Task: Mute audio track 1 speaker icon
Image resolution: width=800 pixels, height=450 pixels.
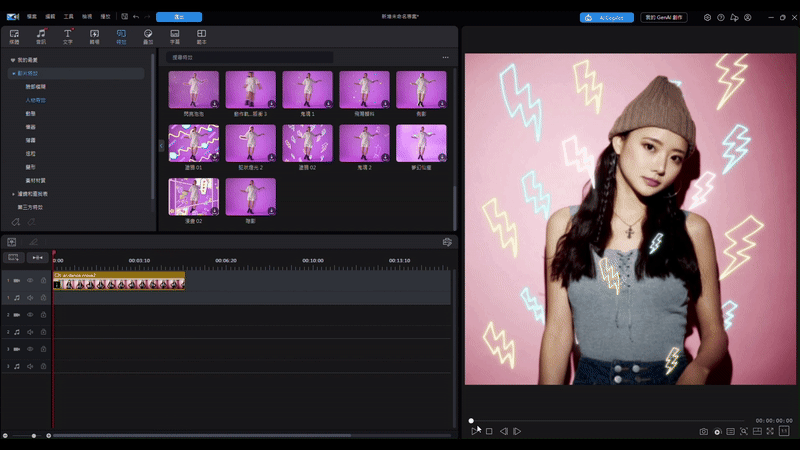Action: click(x=30, y=297)
